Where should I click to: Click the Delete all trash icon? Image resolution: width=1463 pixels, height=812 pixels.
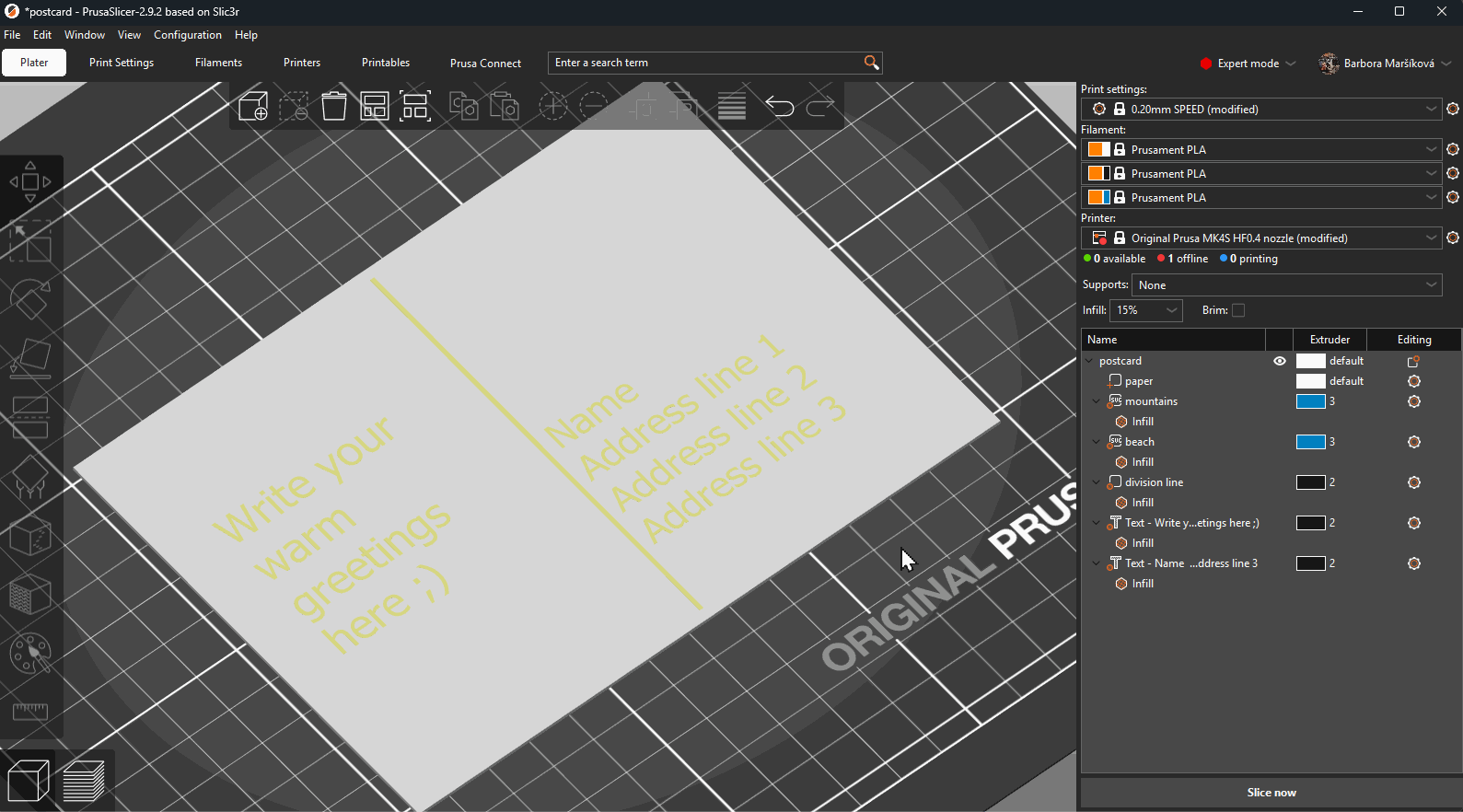334,107
